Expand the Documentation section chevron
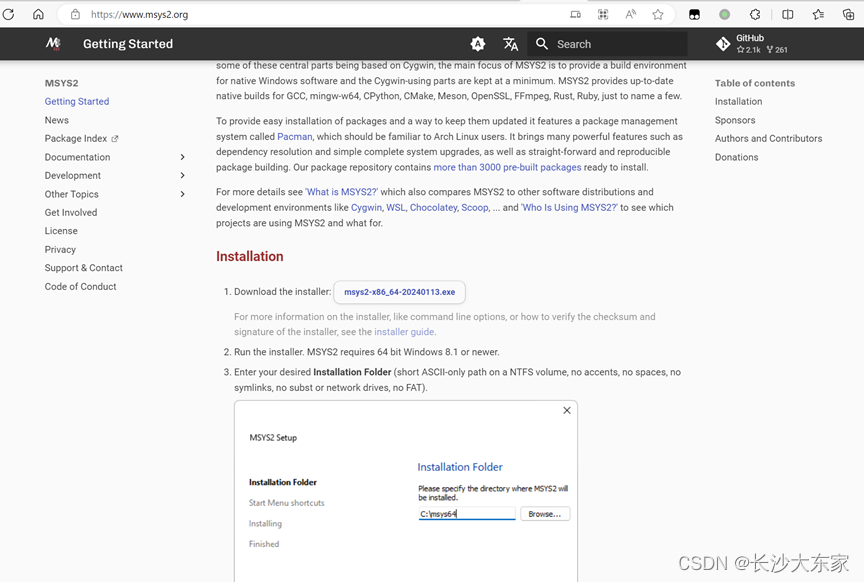 coord(182,157)
